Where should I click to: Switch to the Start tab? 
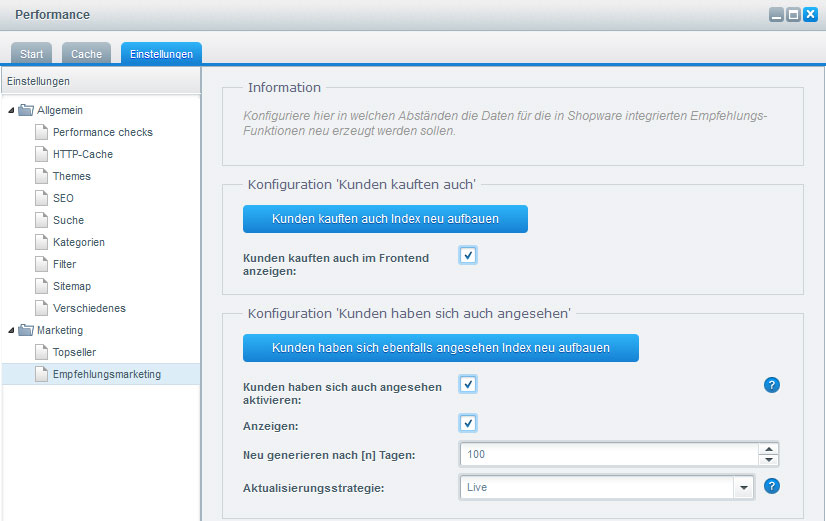(x=32, y=54)
